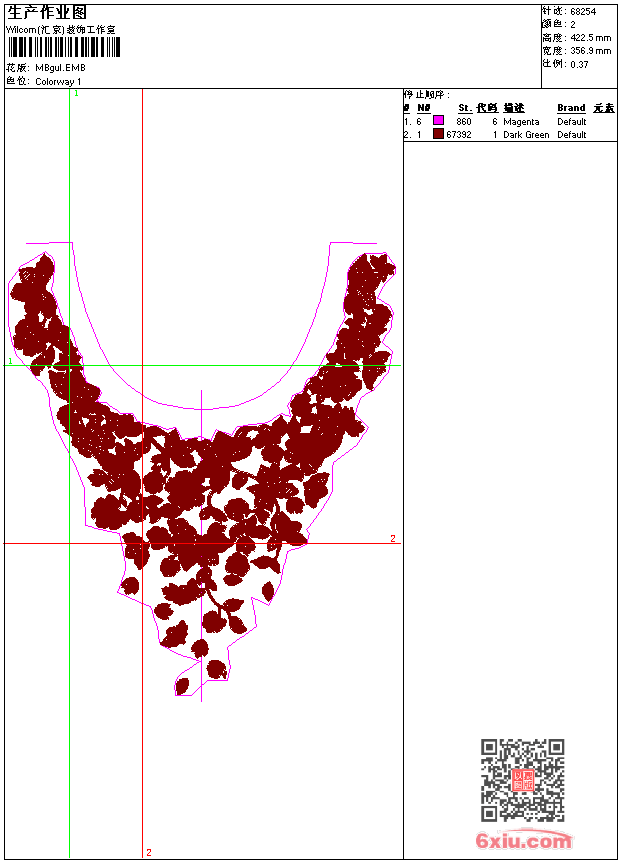This screenshot has height=860, width=620.
Task: Click the N# column header
Action: click(424, 108)
